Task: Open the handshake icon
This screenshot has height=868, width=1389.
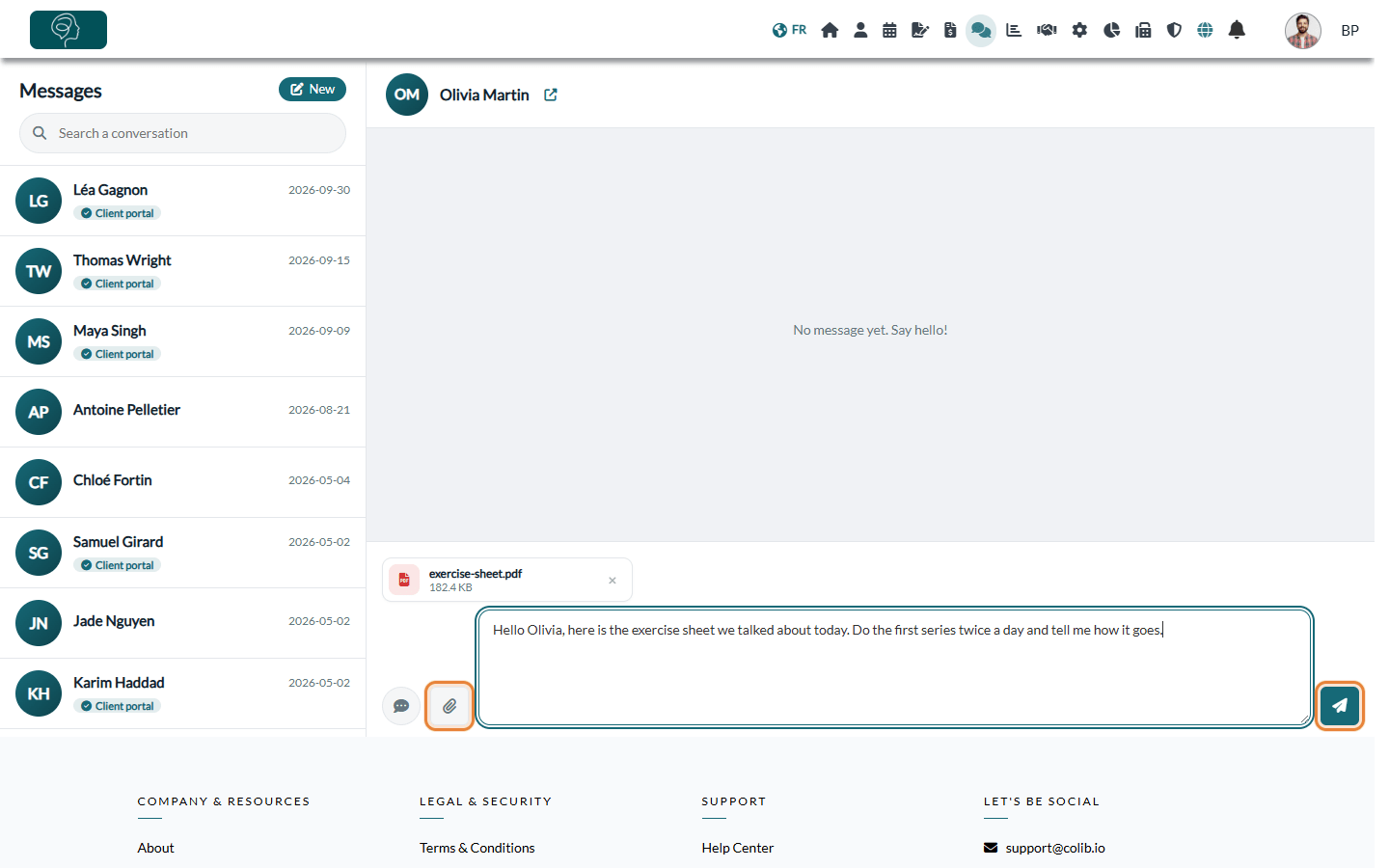Action: [1047, 30]
